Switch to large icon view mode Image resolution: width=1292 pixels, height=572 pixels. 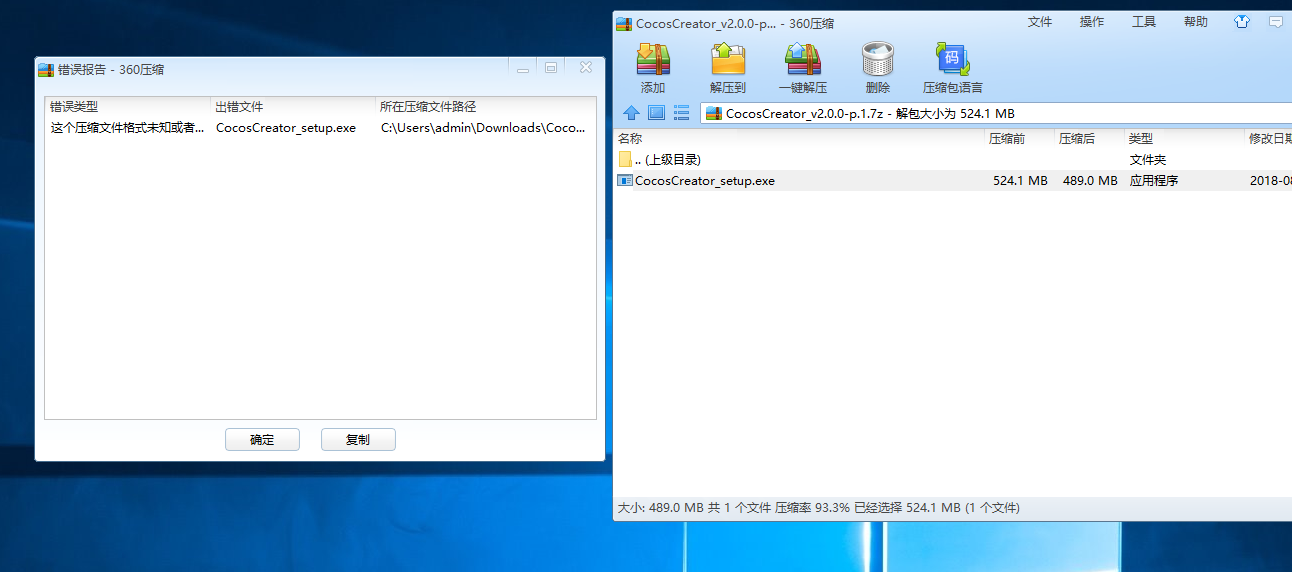pos(656,113)
